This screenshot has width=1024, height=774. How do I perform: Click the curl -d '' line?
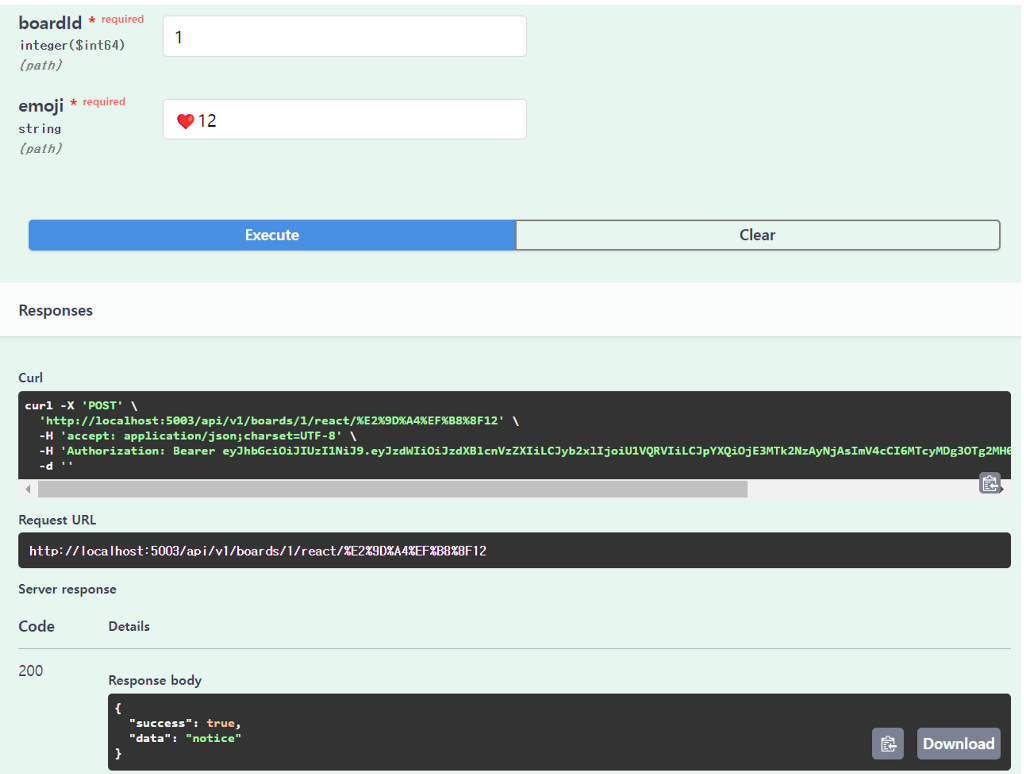pos(56,466)
